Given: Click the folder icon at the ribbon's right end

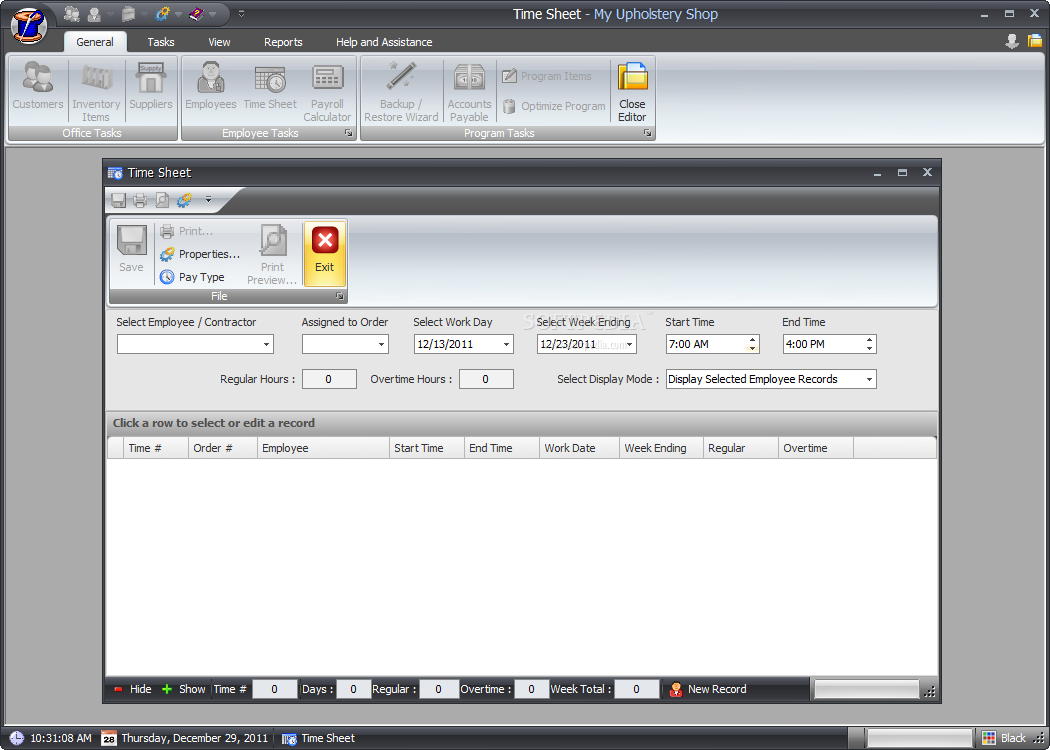Looking at the screenshot, I should click(x=1035, y=41).
